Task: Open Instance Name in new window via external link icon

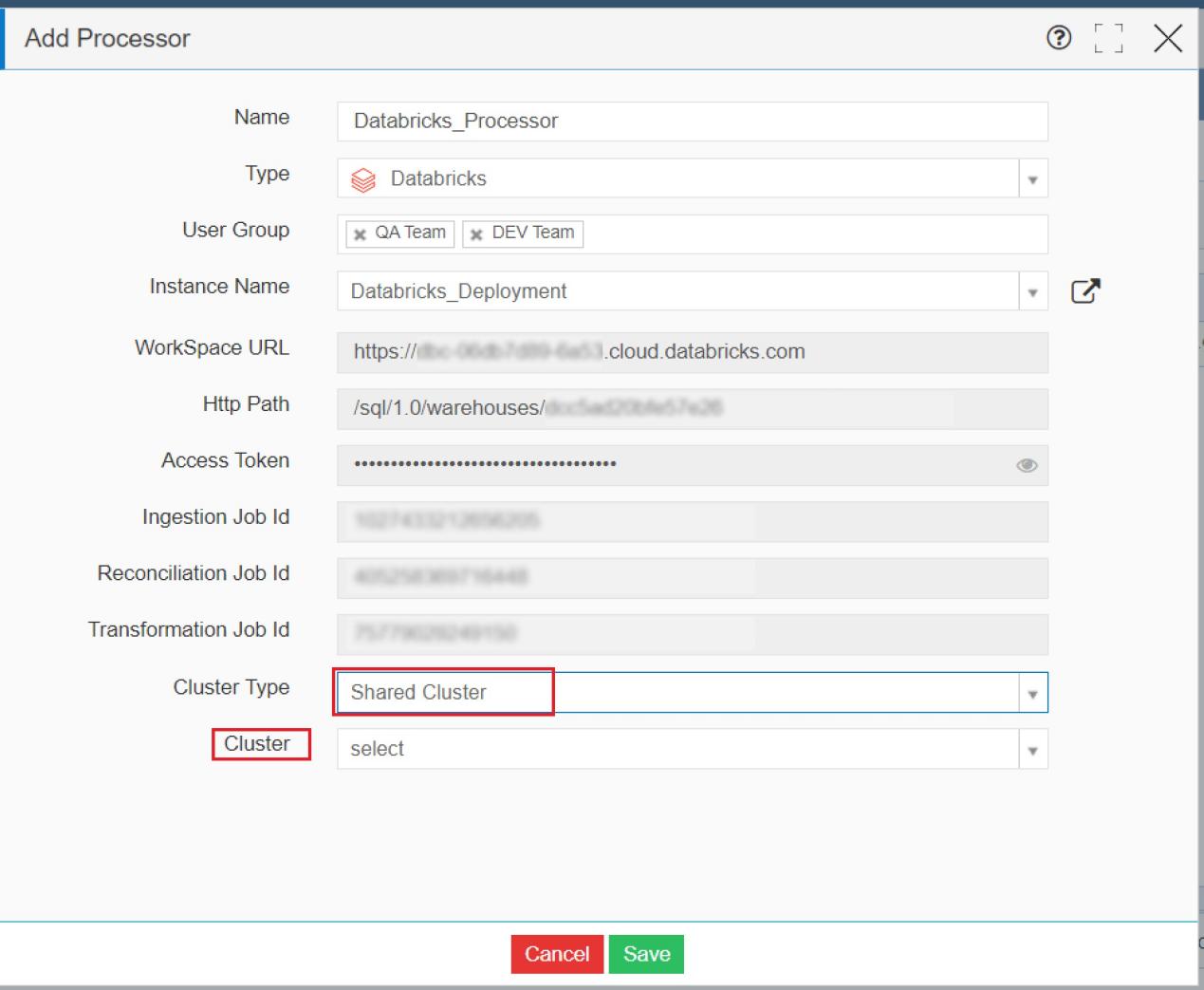Action: point(1087,290)
